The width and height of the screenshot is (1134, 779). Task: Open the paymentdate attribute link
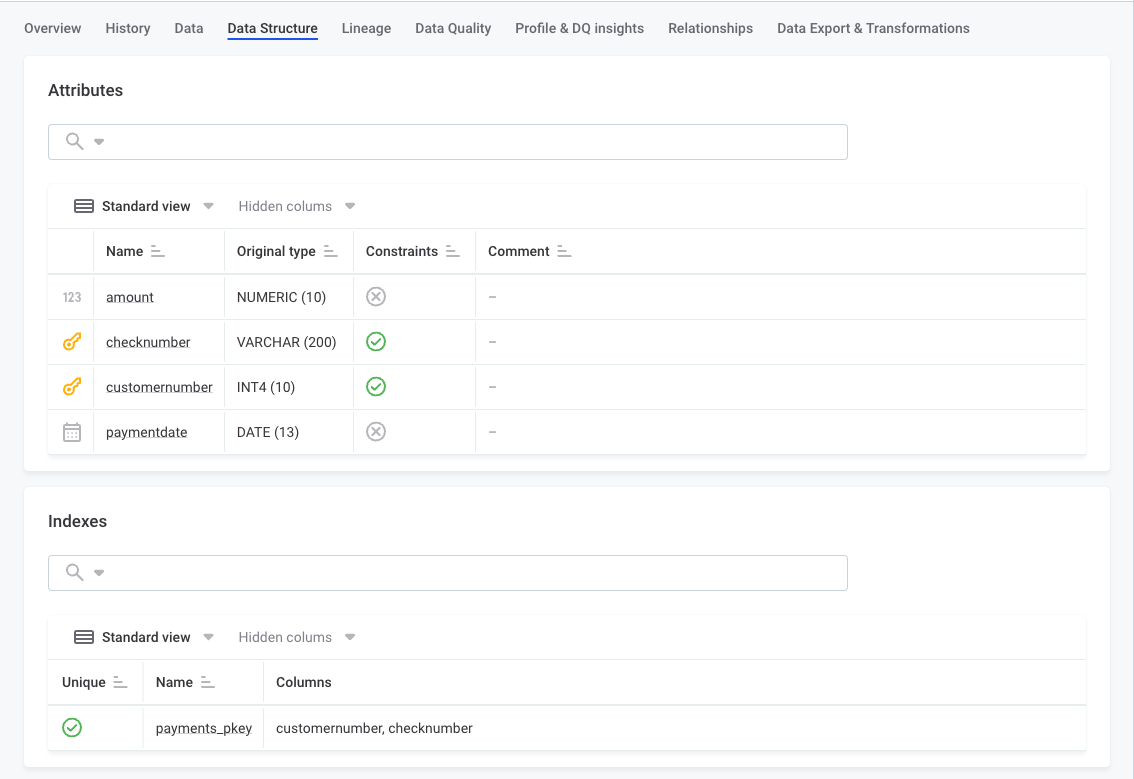[x=146, y=432]
